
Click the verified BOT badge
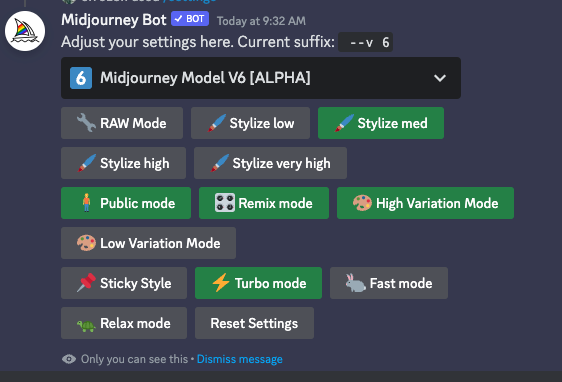click(x=190, y=19)
